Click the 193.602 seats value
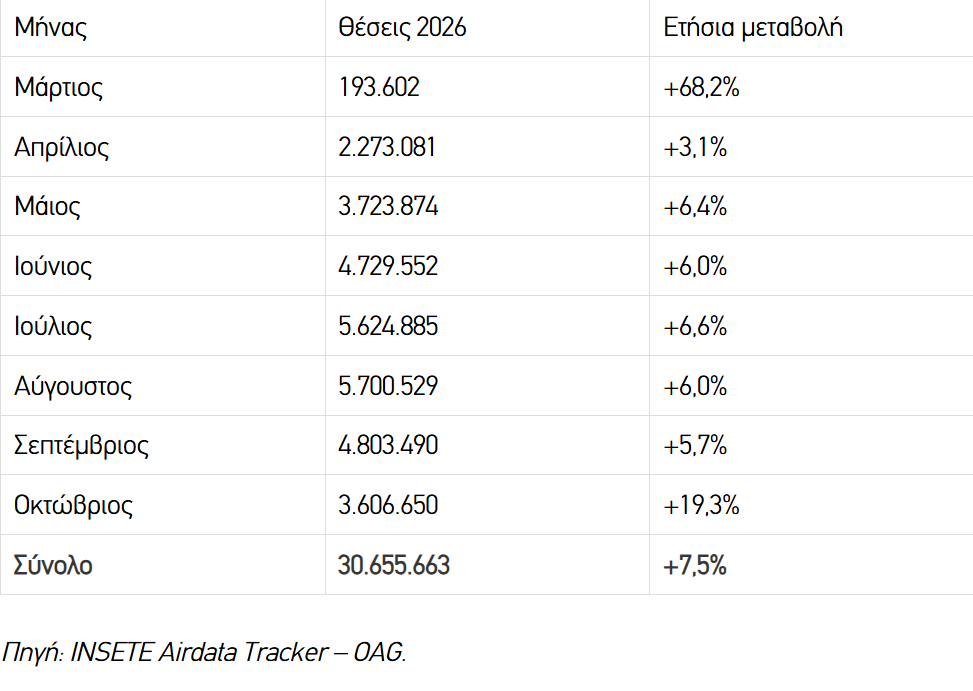 [379, 87]
